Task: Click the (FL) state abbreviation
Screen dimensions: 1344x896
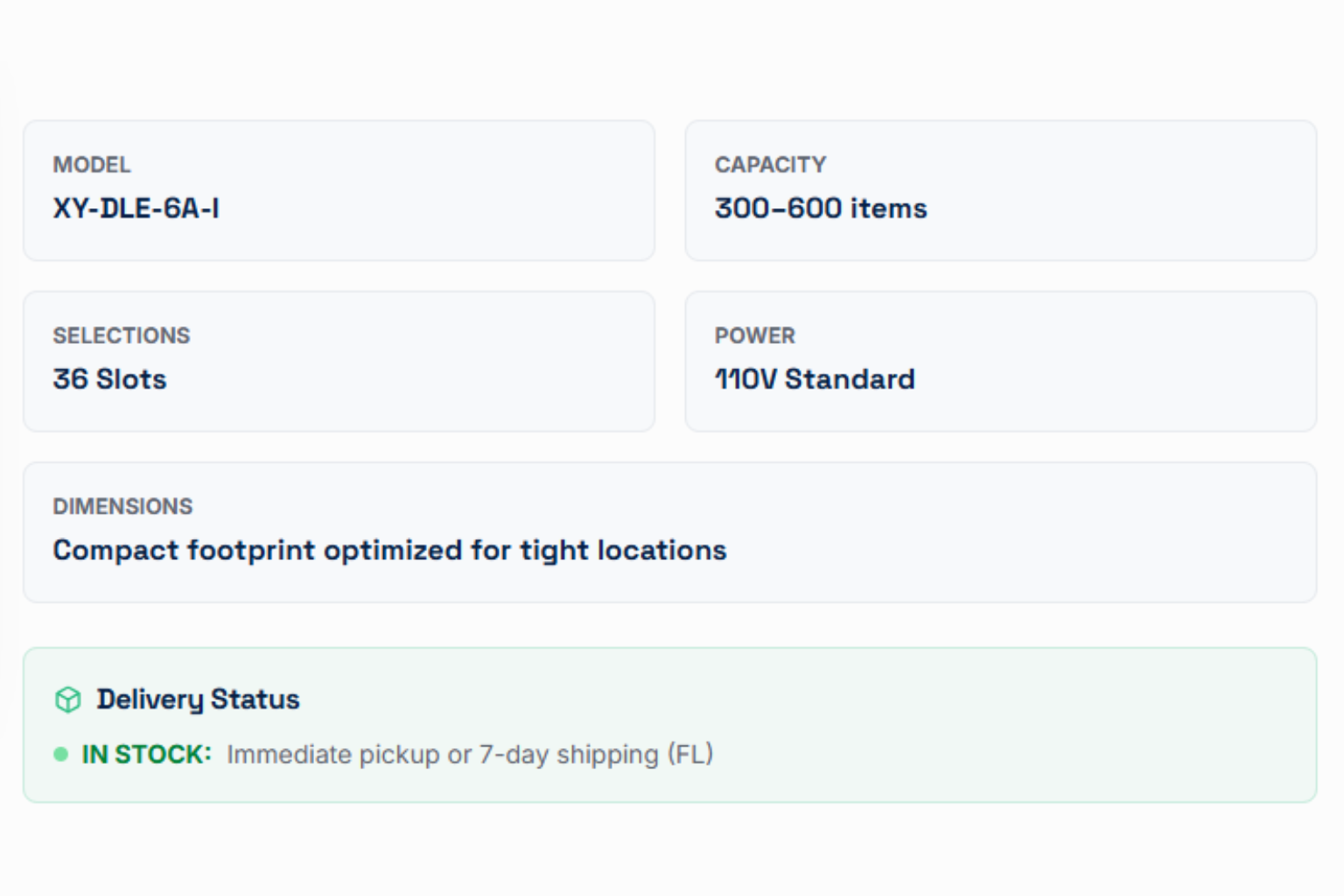Action: 690,754
